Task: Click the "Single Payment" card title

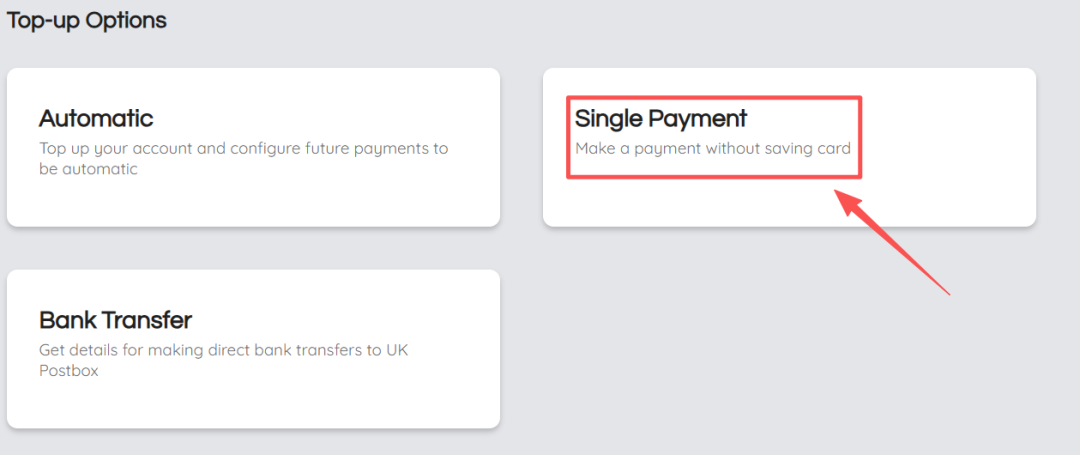Action: pos(661,119)
